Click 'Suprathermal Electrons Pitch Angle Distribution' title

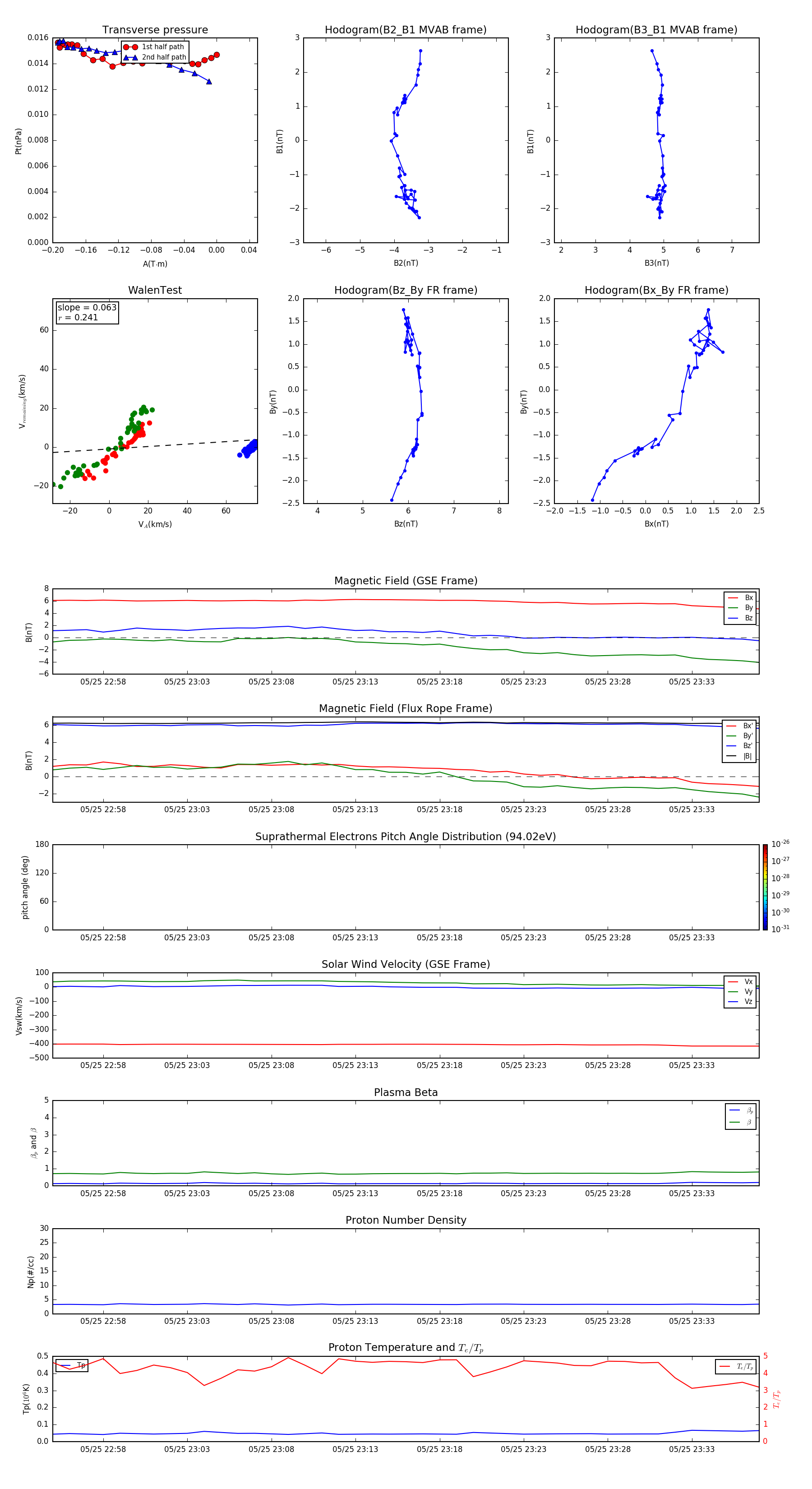click(x=406, y=837)
